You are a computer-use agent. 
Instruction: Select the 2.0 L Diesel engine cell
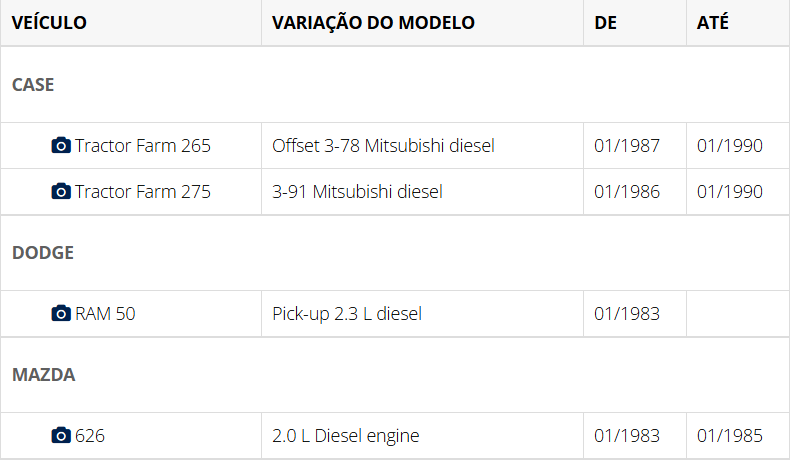345,436
